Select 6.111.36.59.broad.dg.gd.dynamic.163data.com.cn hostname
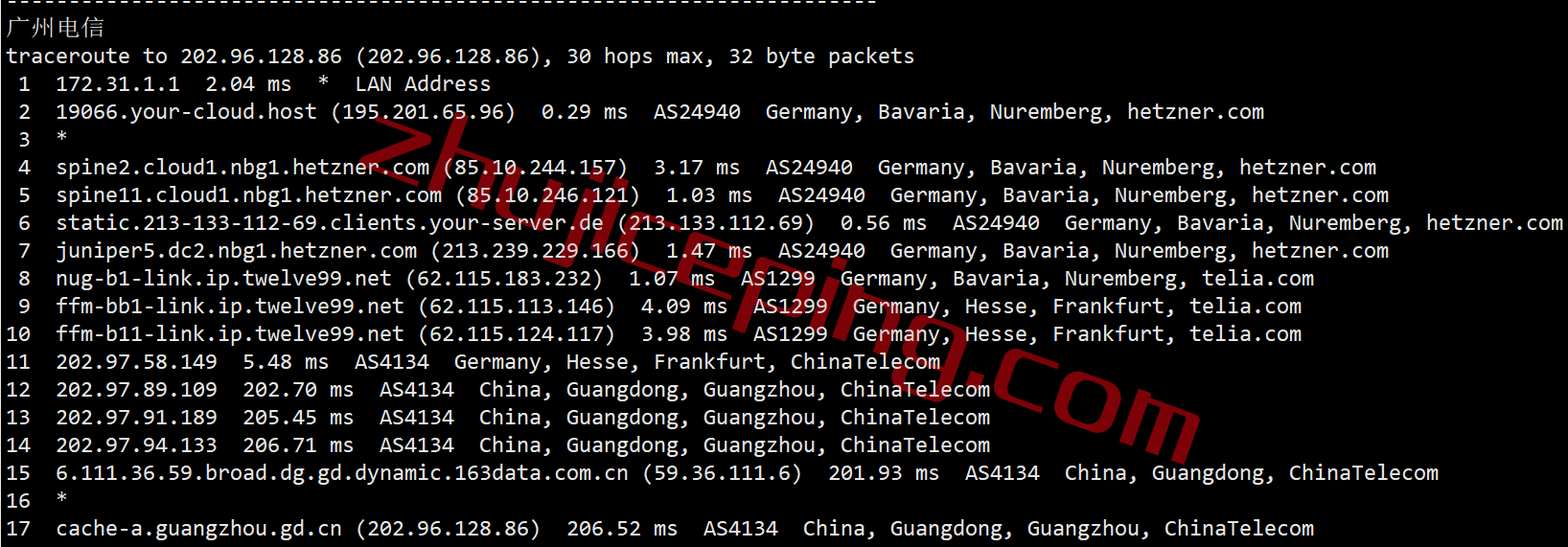Viewport: 1568px width, 547px height. click(x=342, y=473)
